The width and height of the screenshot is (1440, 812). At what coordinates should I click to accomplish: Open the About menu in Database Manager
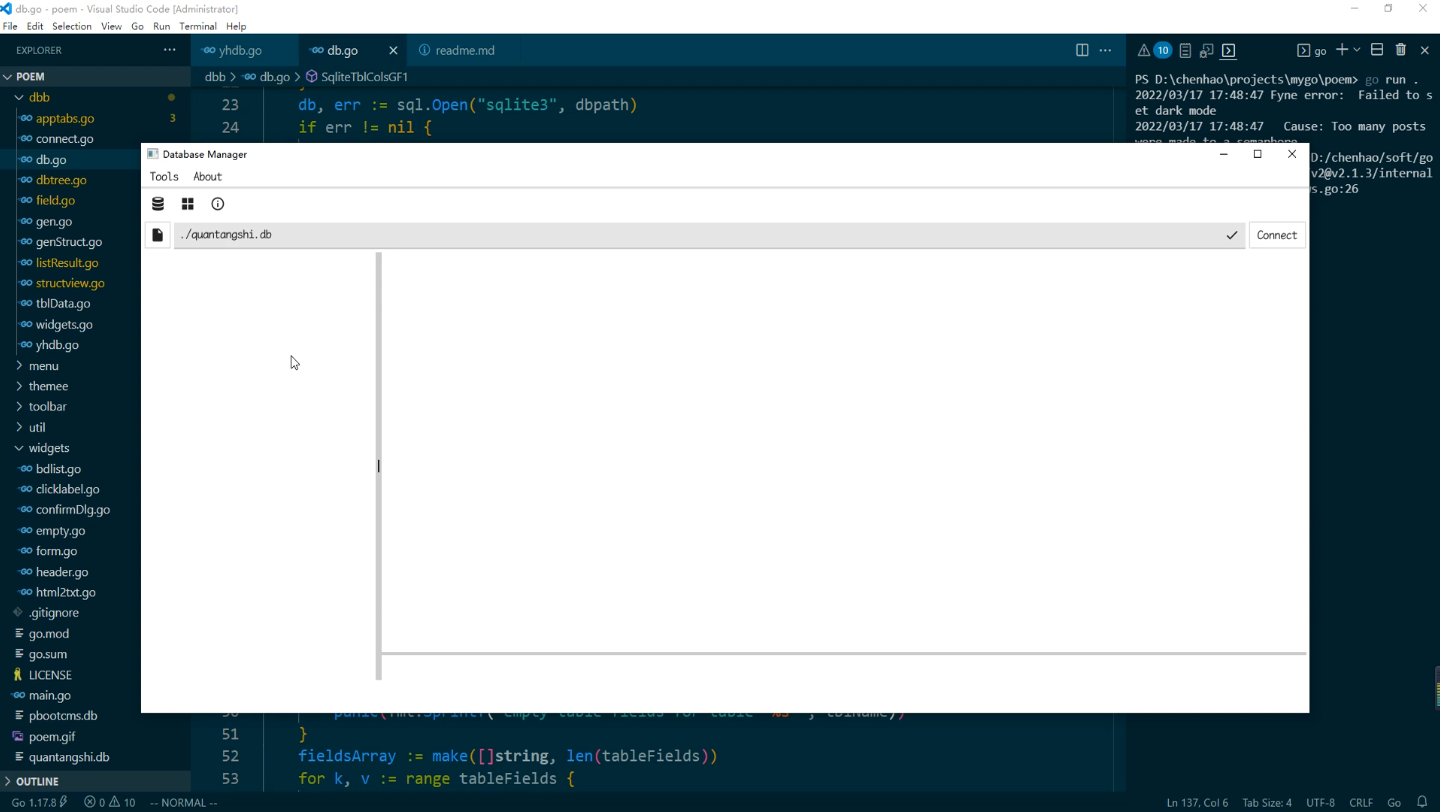(x=207, y=177)
